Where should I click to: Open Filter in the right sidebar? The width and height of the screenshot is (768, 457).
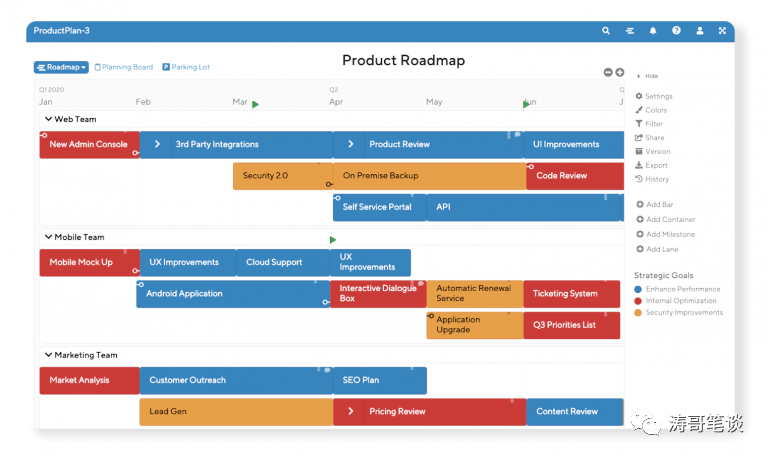point(653,124)
